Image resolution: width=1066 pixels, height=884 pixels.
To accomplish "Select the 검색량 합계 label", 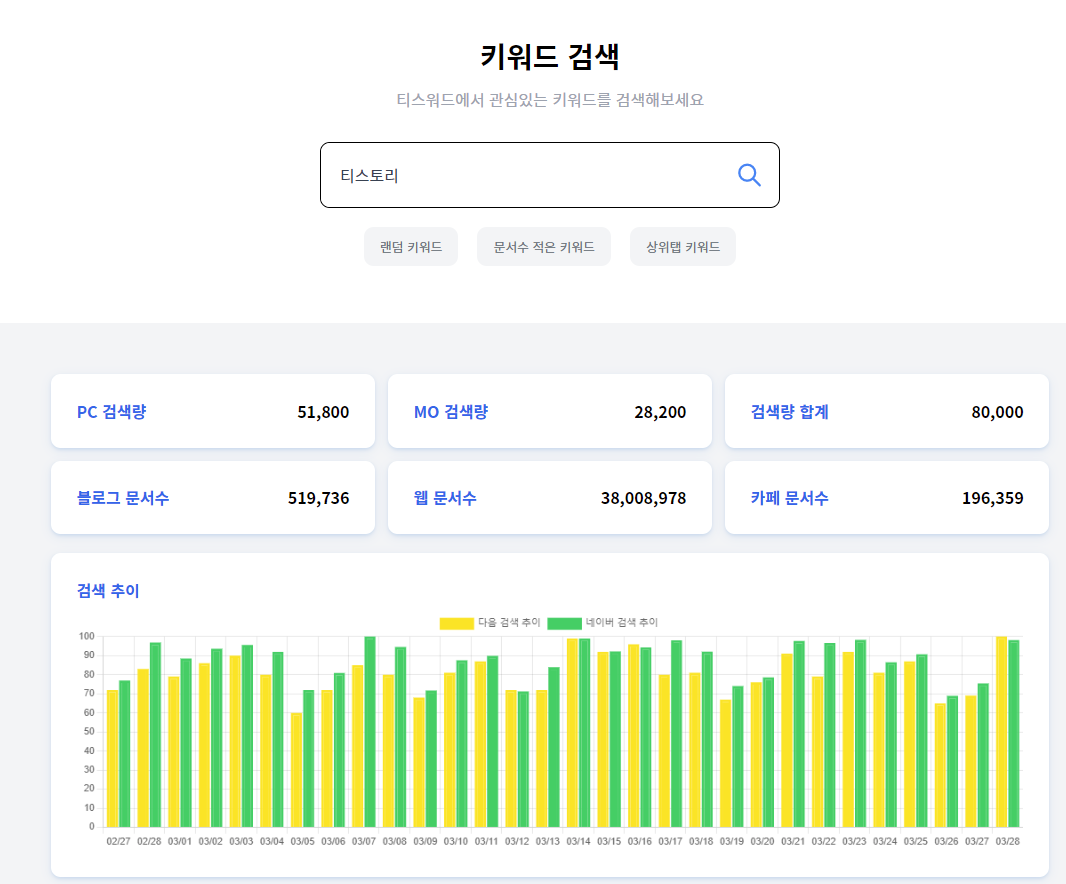I will (x=789, y=412).
